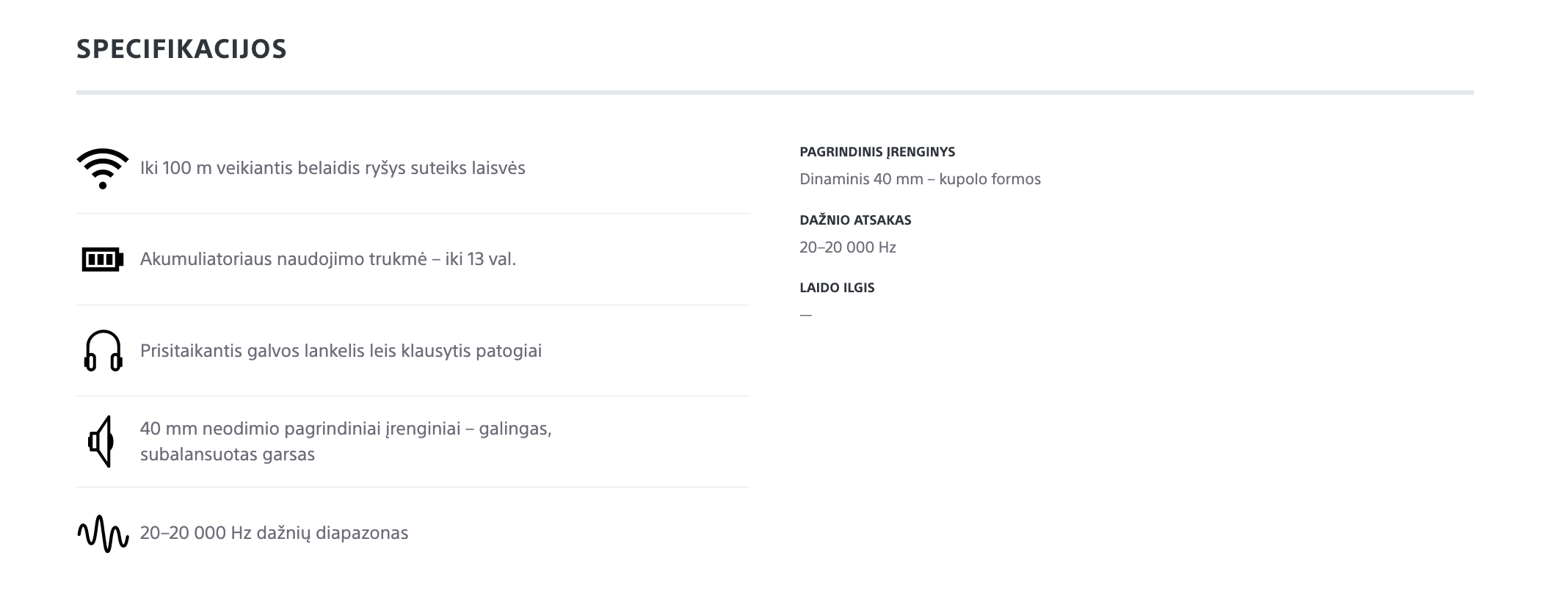Click the Dinaminis 40 mm kupolo formos value
Image resolution: width=1568 pixels, height=605 pixels.
pyautogui.click(x=920, y=179)
